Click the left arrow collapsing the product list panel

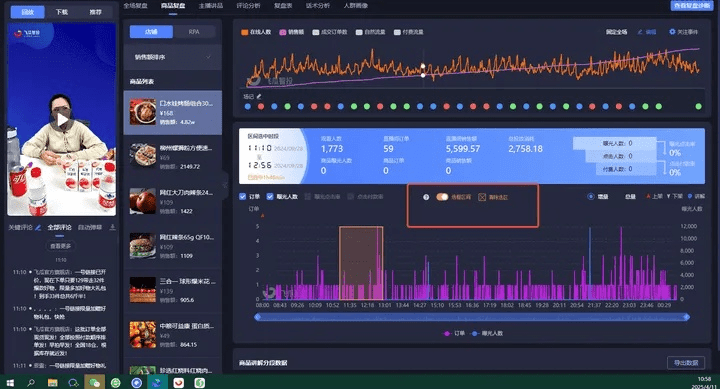pos(225,185)
